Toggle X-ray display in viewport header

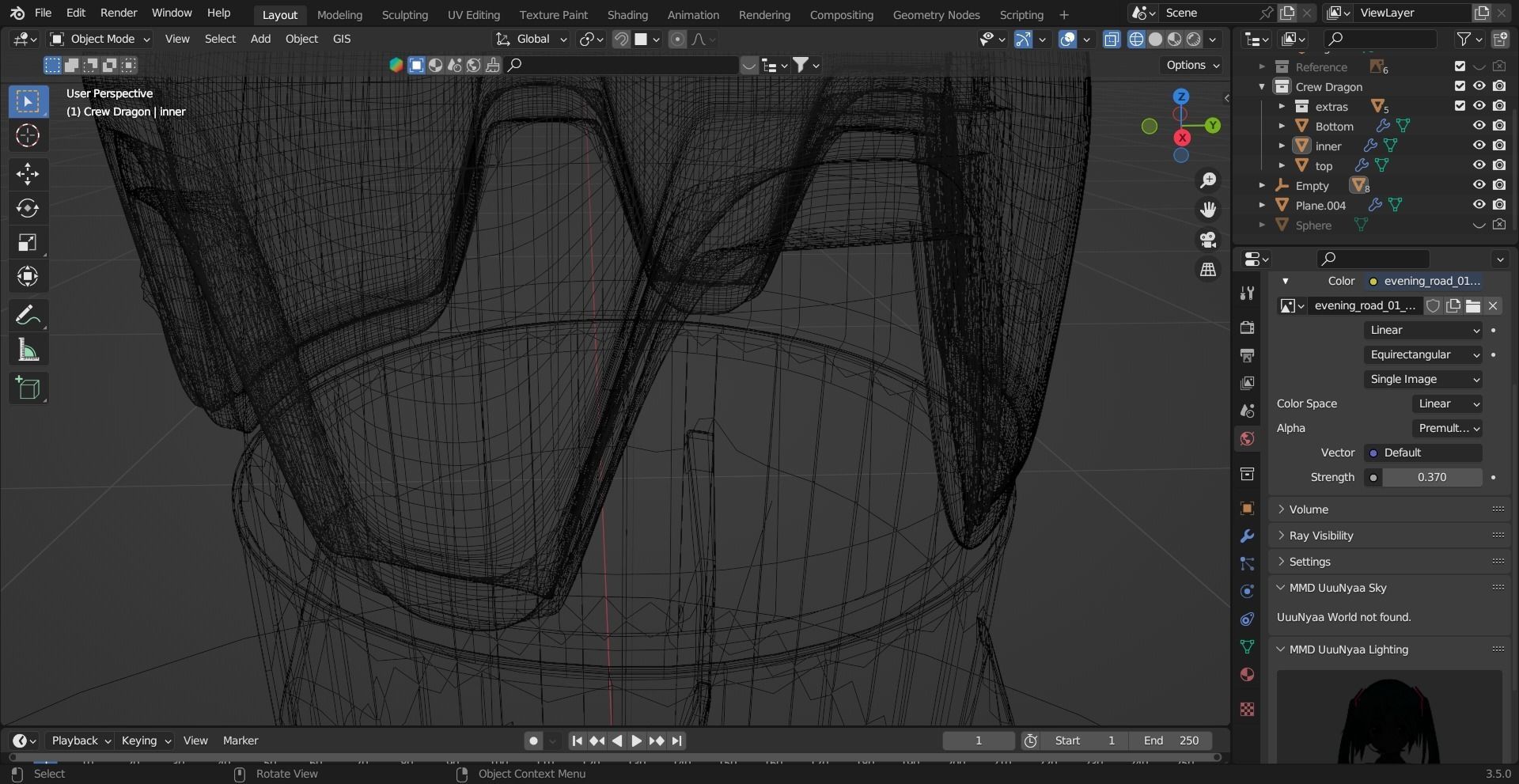(x=1112, y=39)
